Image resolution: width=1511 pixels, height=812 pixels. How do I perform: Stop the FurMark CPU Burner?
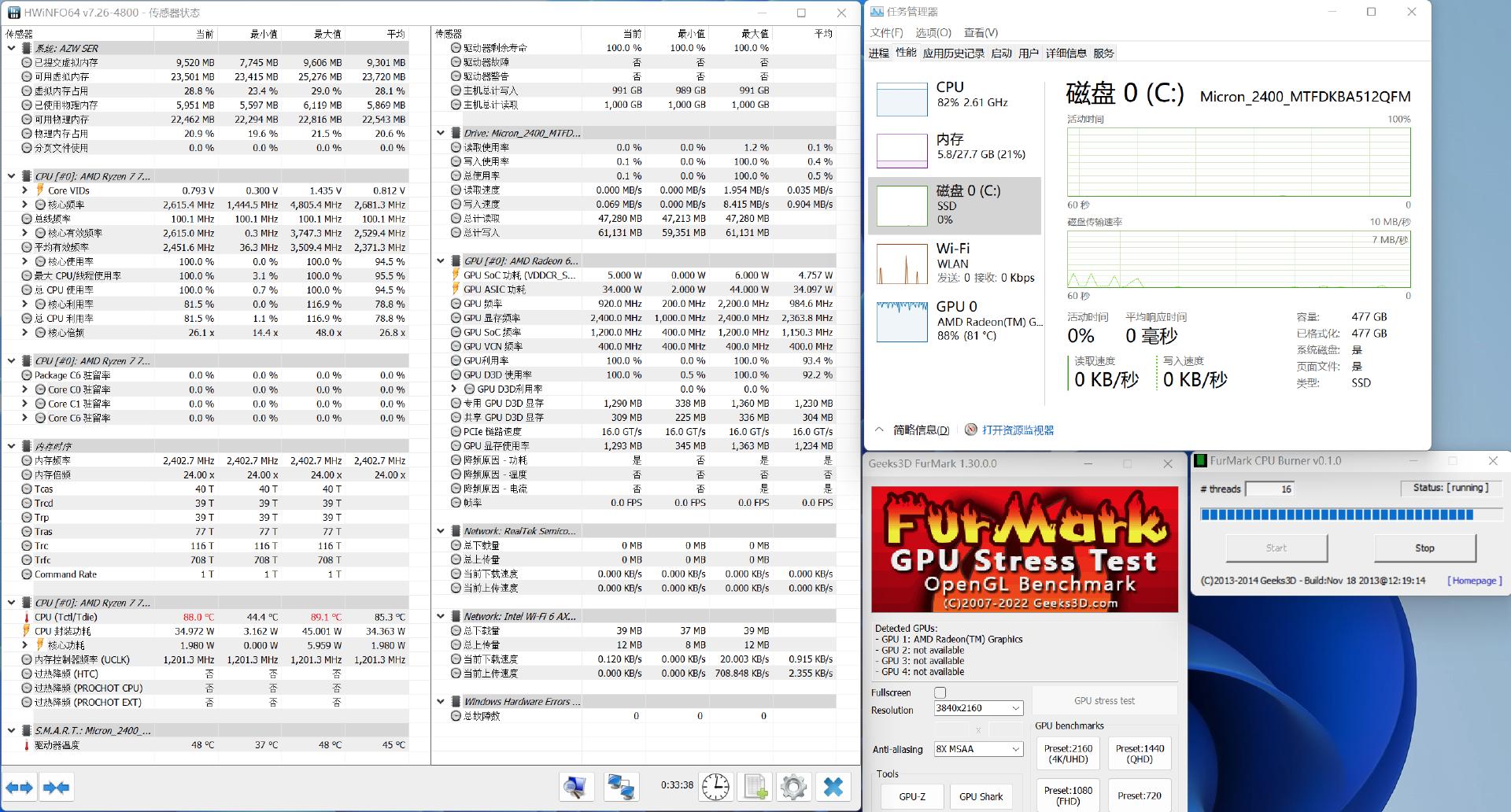click(x=1424, y=548)
